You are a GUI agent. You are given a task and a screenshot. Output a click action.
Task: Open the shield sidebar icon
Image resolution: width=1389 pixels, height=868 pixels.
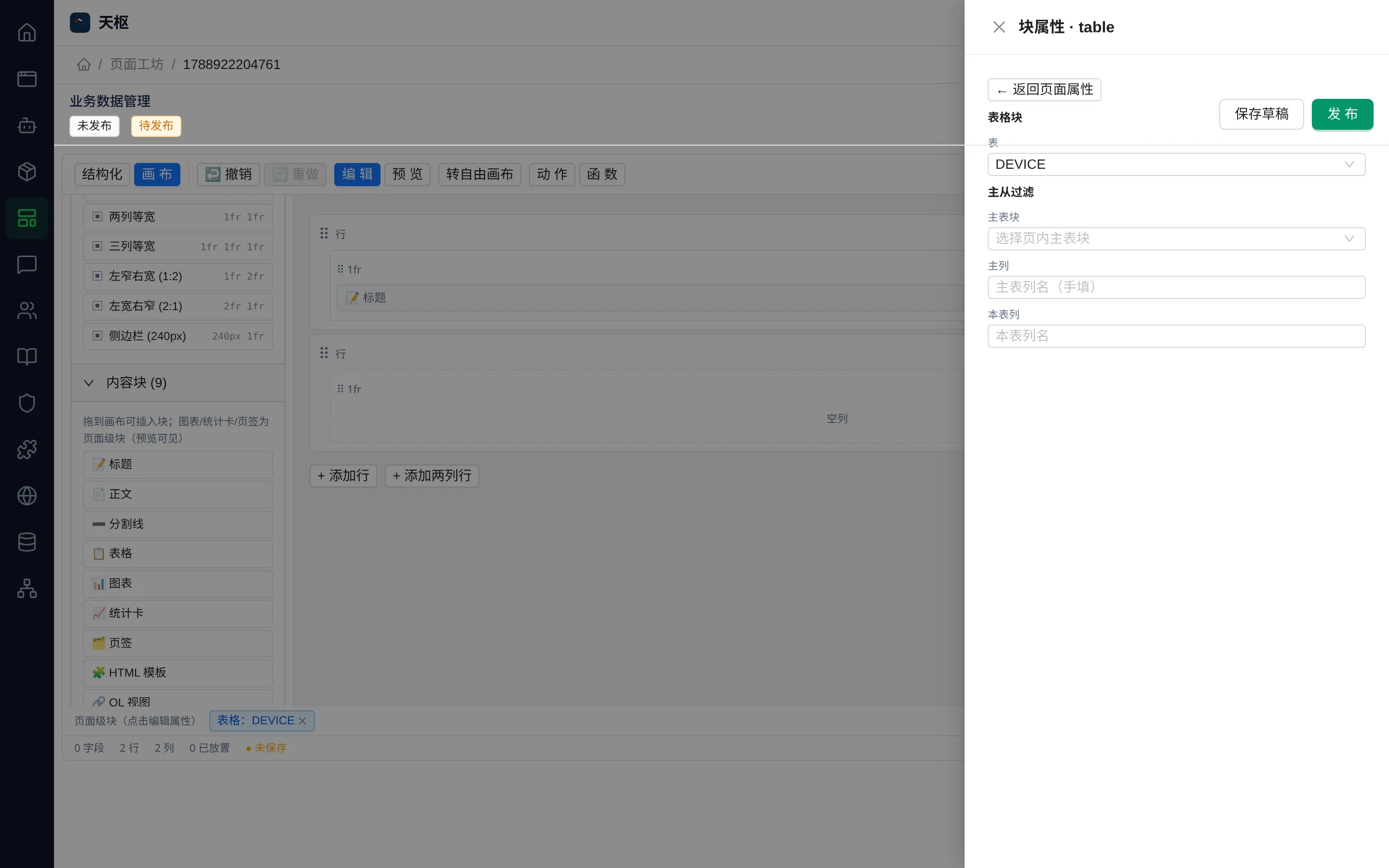coord(27,403)
